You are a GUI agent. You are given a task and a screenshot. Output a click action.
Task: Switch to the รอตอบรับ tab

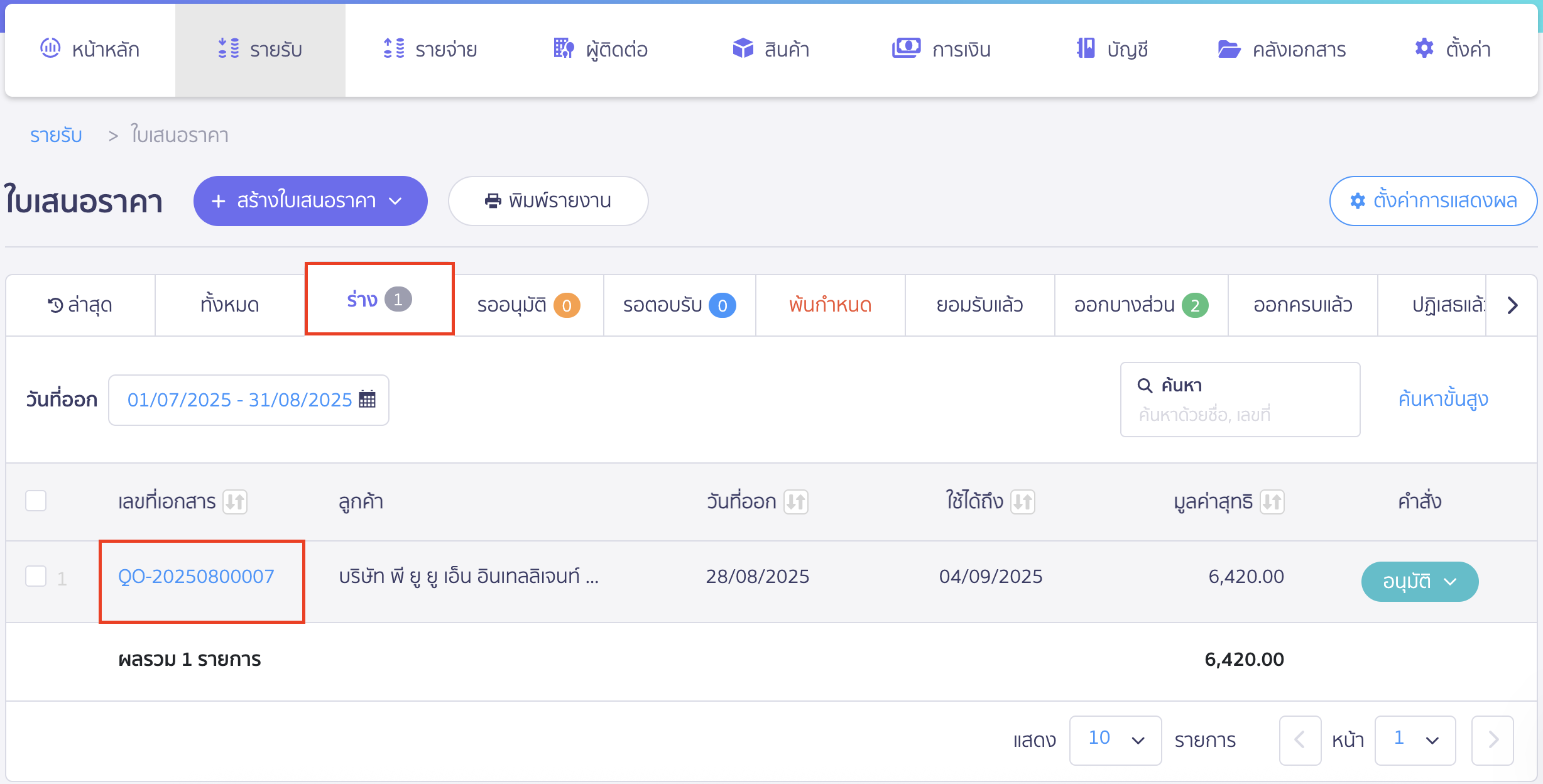point(679,305)
